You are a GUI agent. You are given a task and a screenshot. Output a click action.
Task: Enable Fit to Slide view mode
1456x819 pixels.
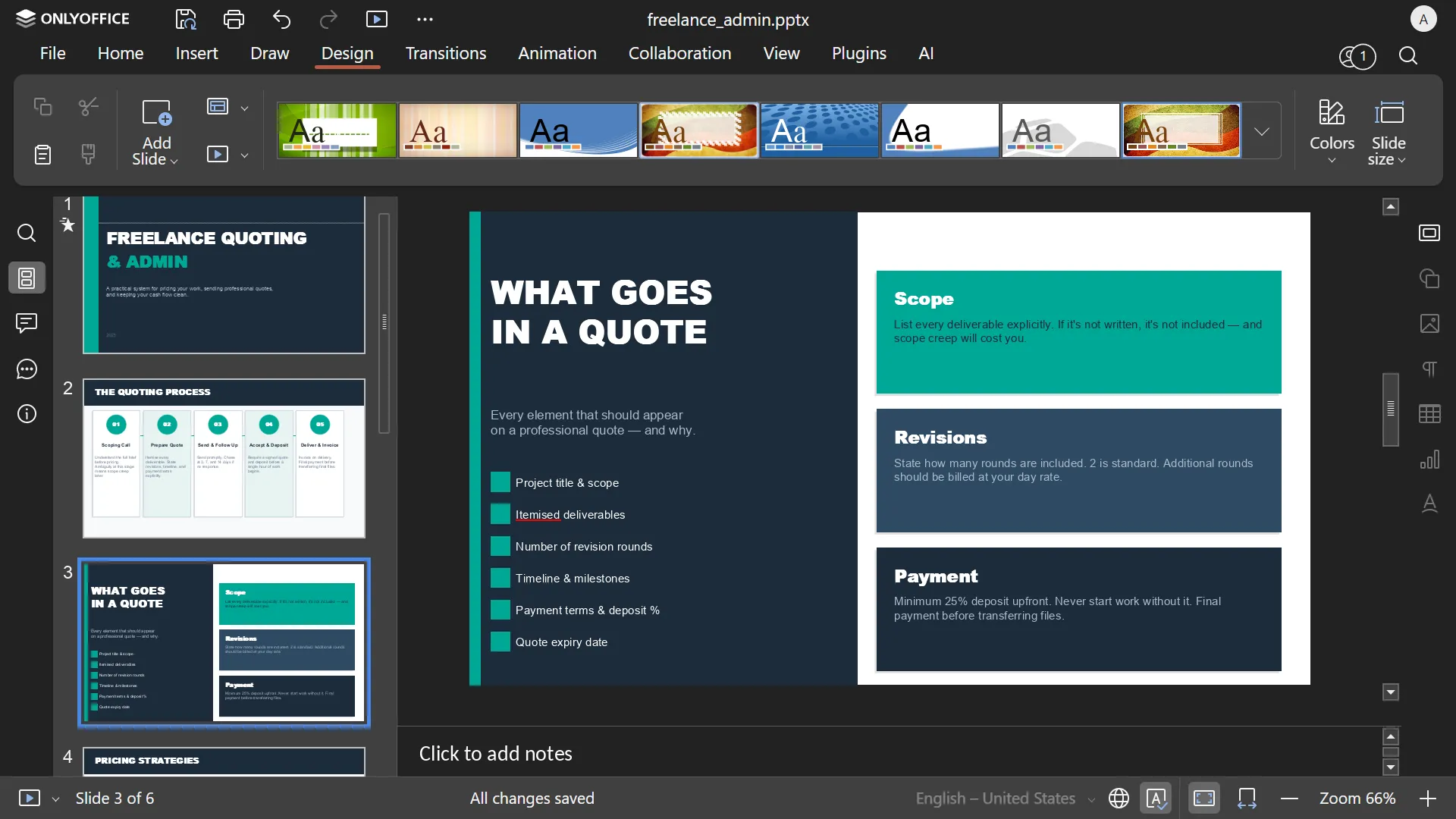[x=1205, y=798]
